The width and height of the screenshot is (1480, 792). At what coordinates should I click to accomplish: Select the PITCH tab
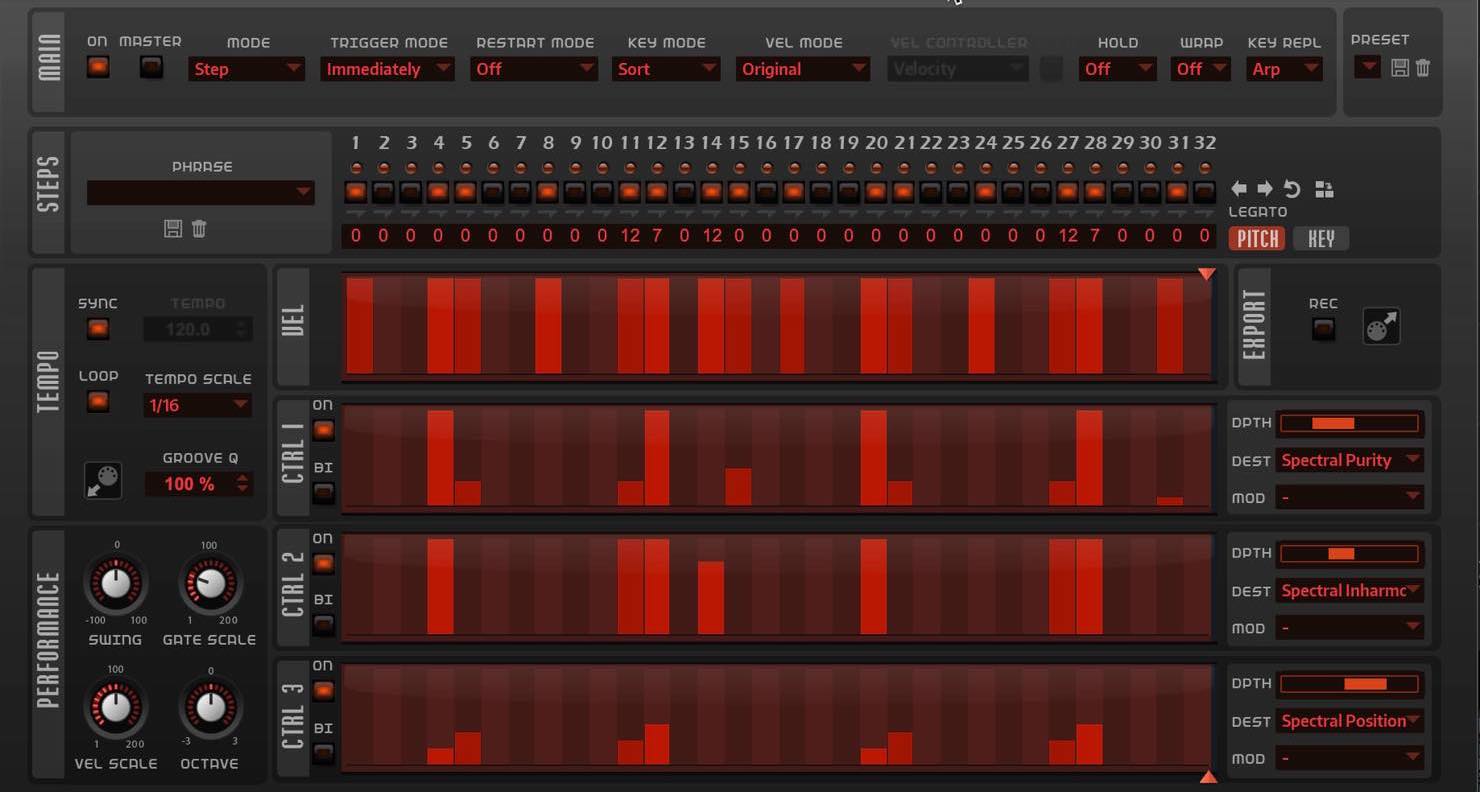click(1256, 238)
